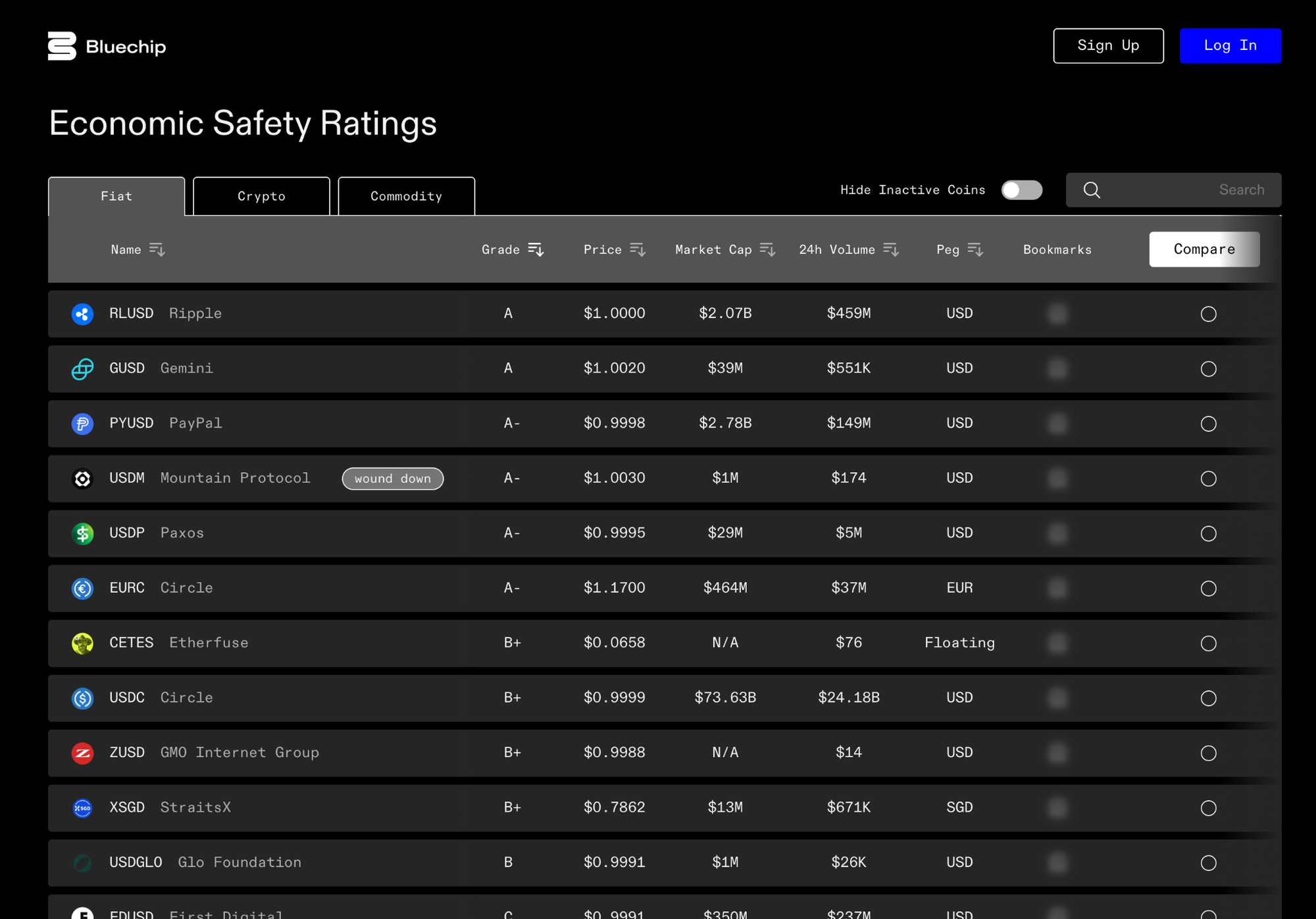1316x919 pixels.
Task: Open the RLUSD Ripple name link
Action: click(x=165, y=313)
